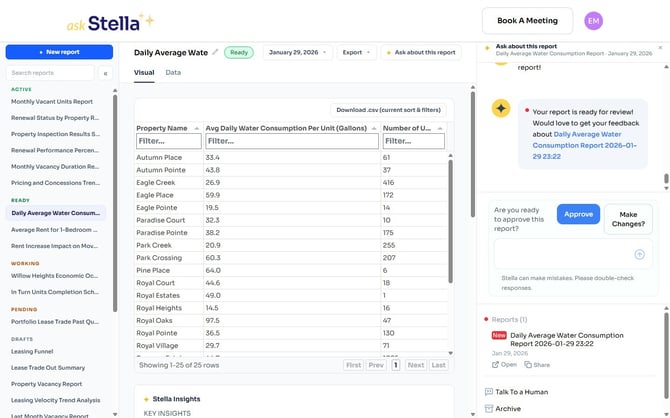Collapse the reports sidebar with chevron icon
The width and height of the screenshot is (670, 418).
pos(105,73)
